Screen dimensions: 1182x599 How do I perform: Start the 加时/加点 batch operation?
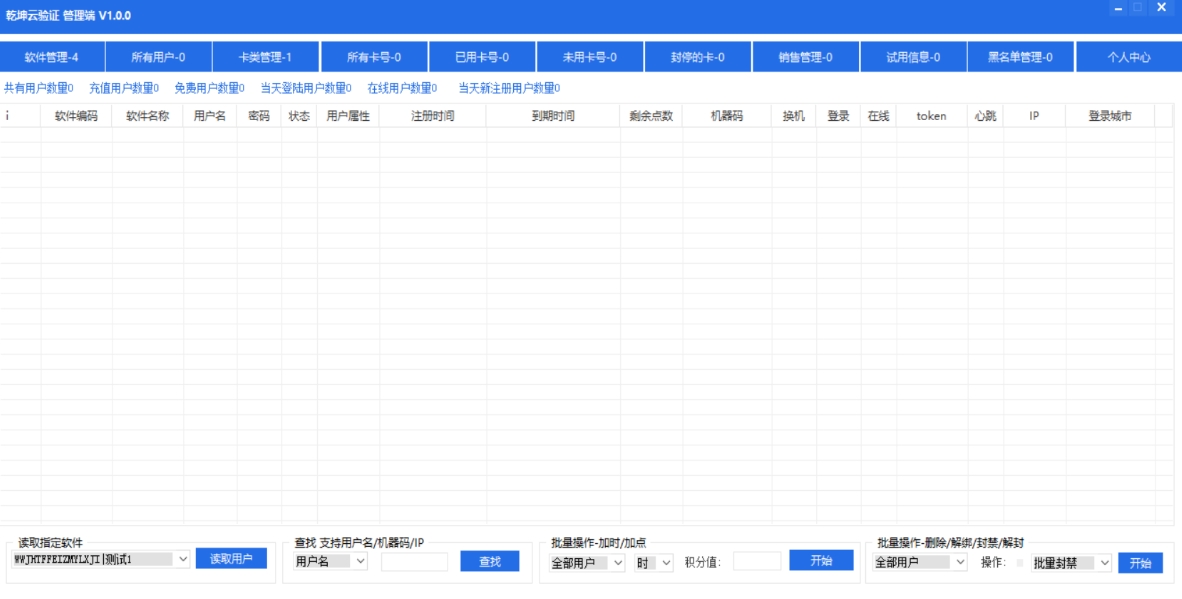point(821,562)
